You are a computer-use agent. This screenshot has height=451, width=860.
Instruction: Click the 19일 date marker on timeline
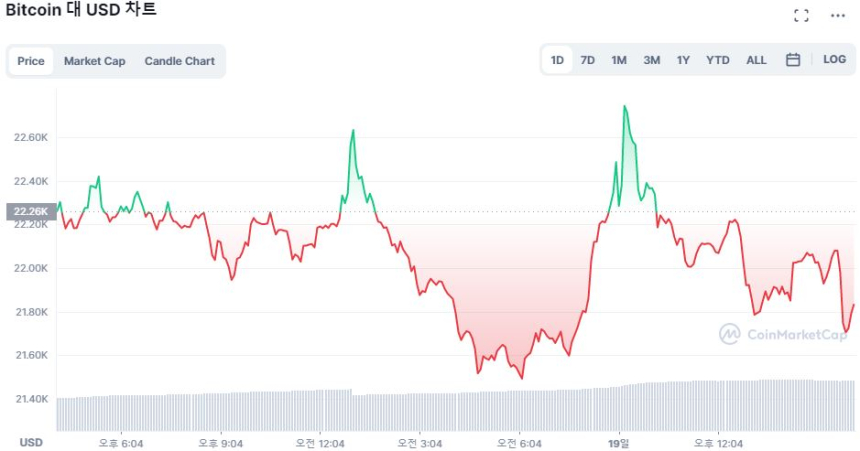click(x=618, y=441)
